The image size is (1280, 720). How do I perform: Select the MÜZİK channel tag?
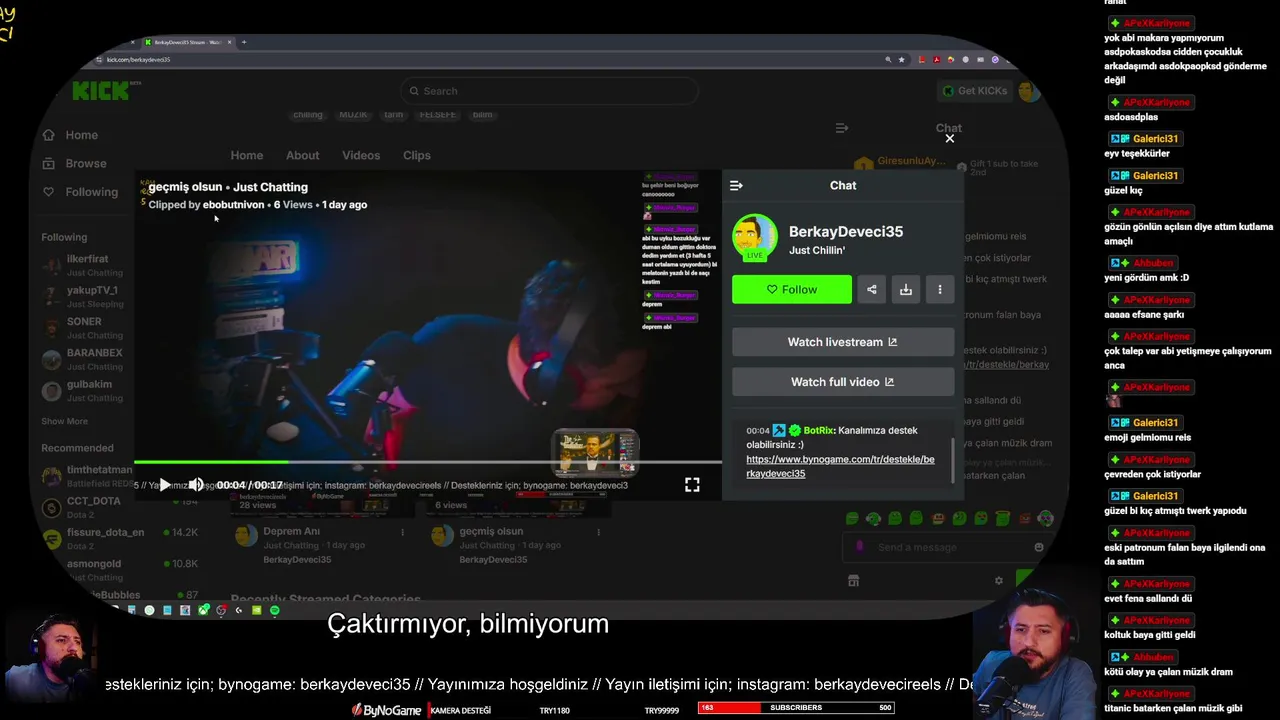[353, 114]
